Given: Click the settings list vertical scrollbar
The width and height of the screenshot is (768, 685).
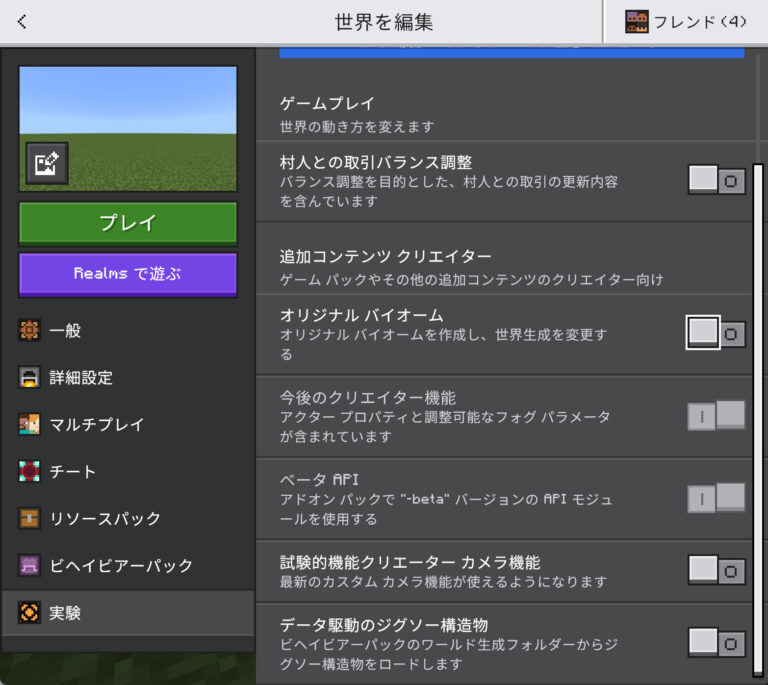Looking at the screenshot, I should click(757, 400).
